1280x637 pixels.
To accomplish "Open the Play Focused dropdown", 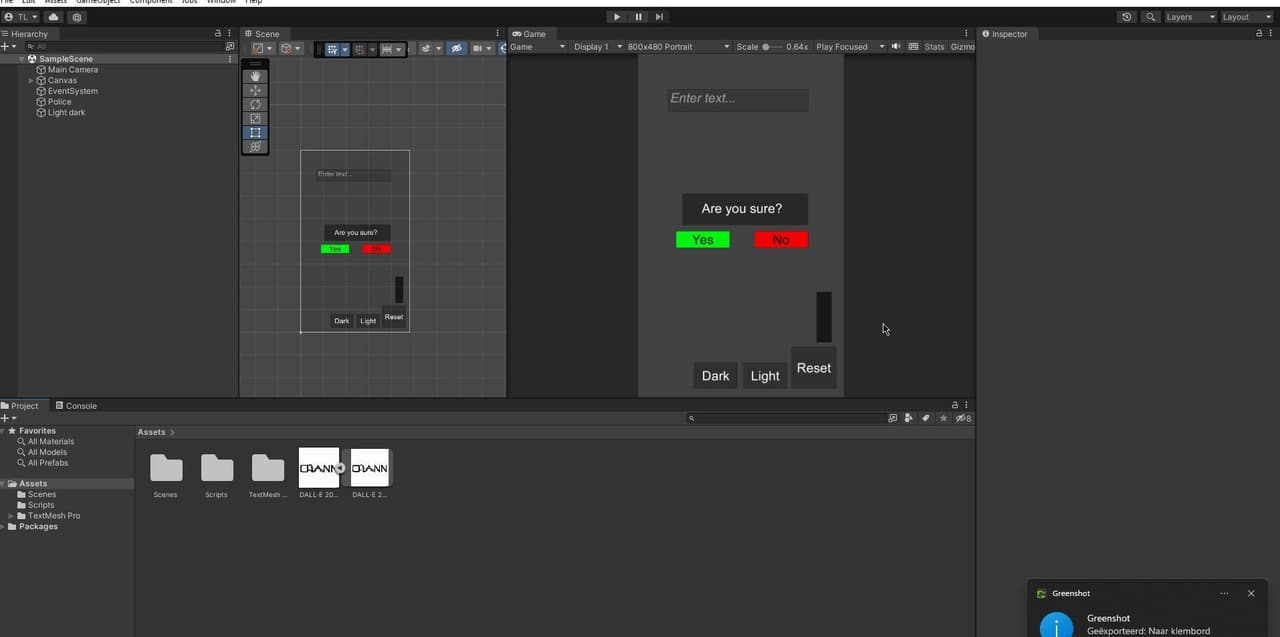I will point(850,47).
